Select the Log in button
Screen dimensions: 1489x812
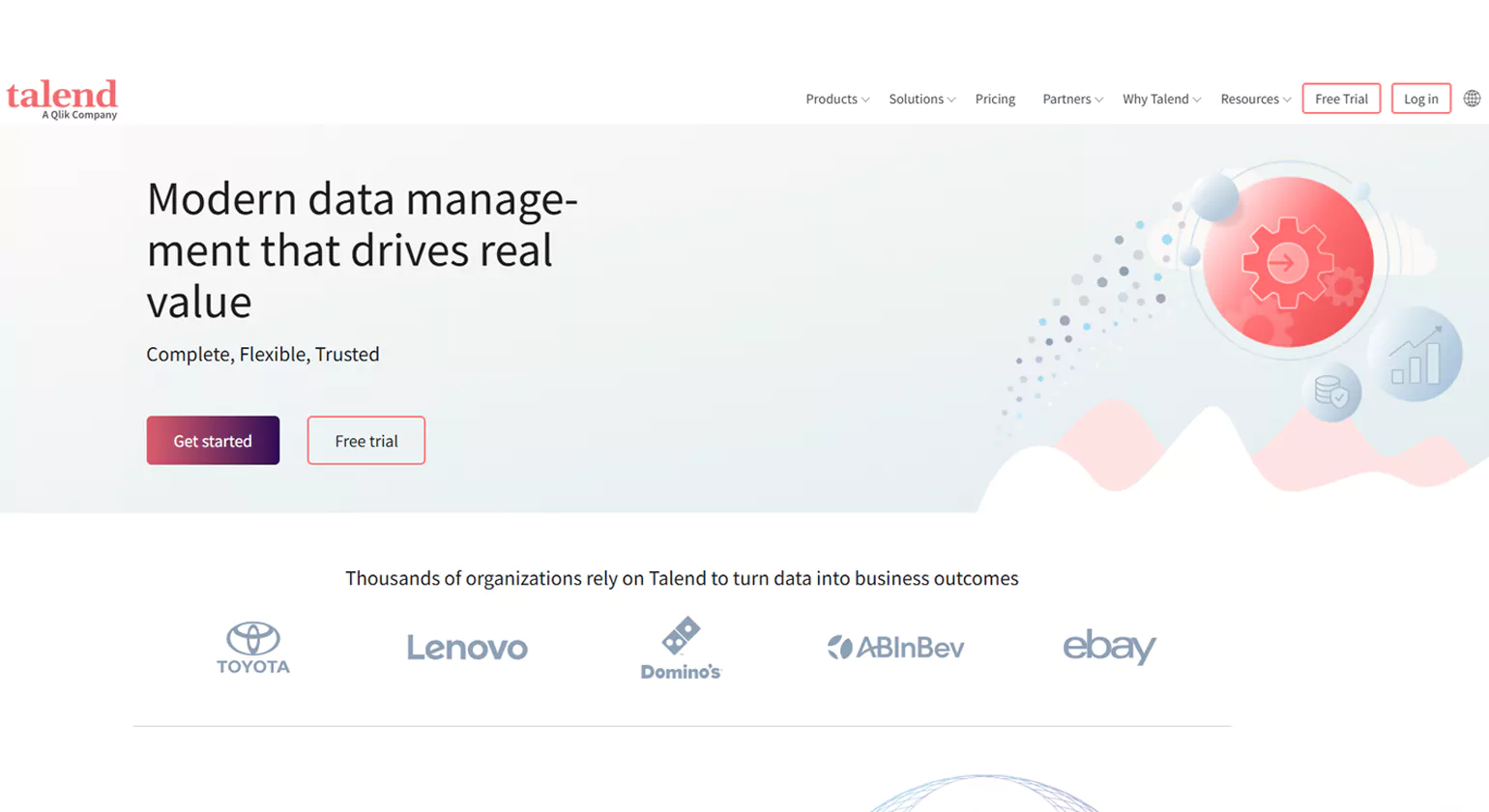point(1420,99)
